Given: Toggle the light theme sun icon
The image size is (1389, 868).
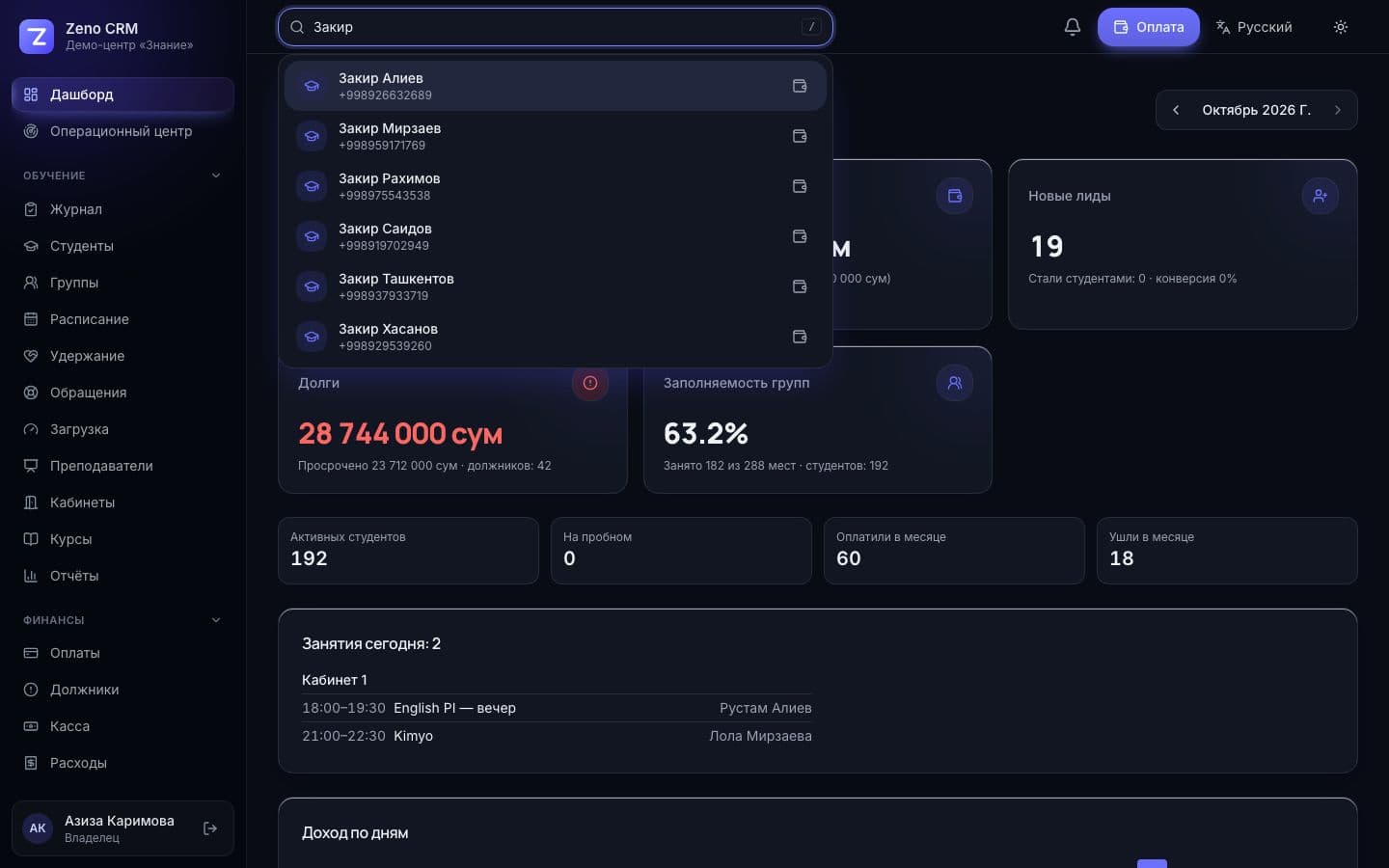Looking at the screenshot, I should [1340, 27].
